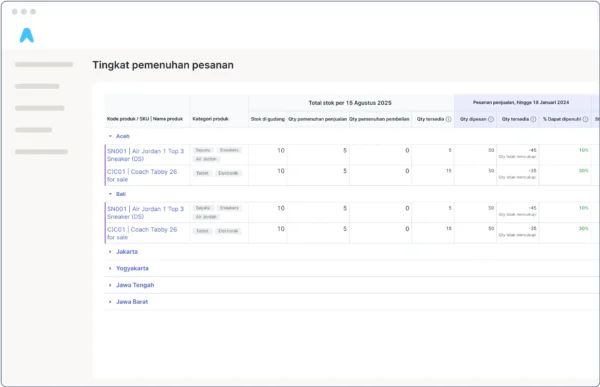Collapse the Bali group arrow
Image resolution: width=600 pixels, height=387 pixels.
coord(110,194)
